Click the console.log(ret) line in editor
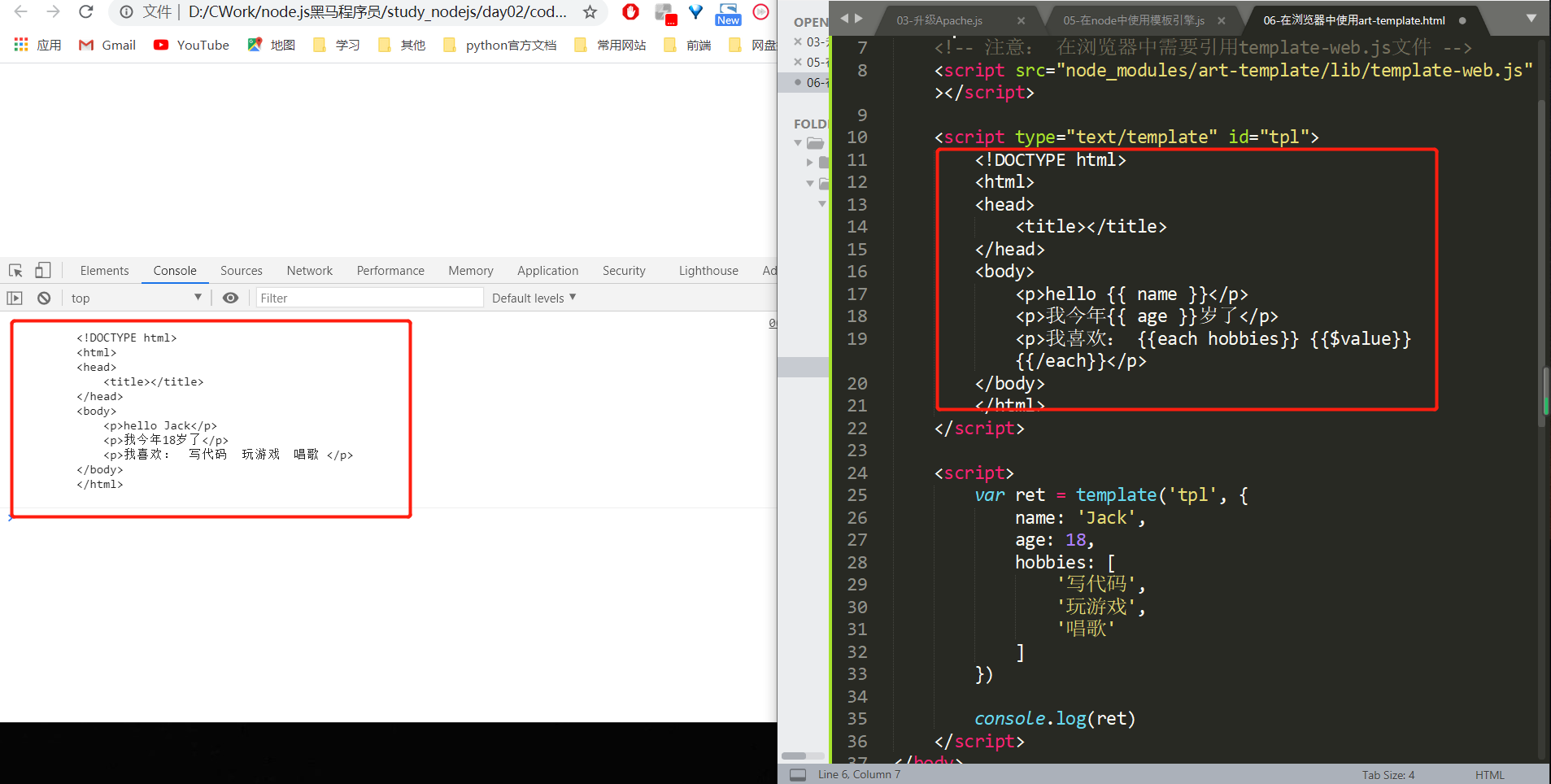Screen dimensions: 1551x784 [x=1055, y=719]
